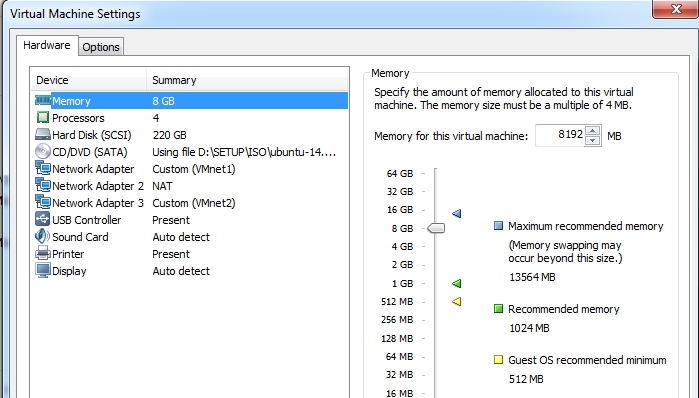699x398 pixels.
Task: Select the Sound Card row
Action: pos(190,237)
